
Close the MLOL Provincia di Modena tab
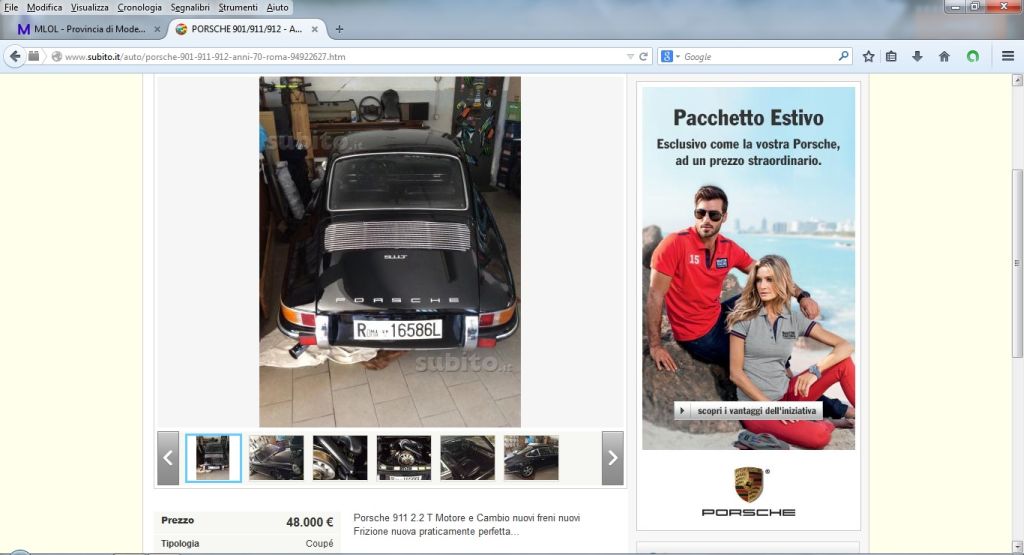(157, 29)
